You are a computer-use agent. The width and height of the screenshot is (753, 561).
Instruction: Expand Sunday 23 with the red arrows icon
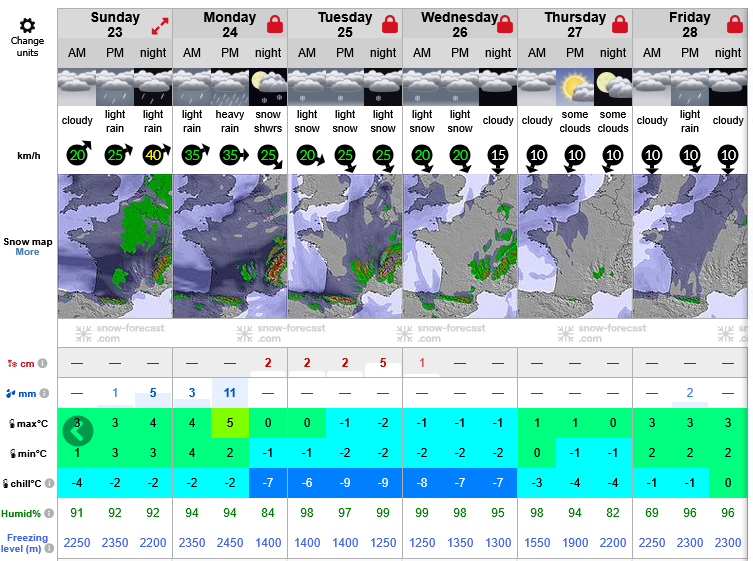click(160, 26)
